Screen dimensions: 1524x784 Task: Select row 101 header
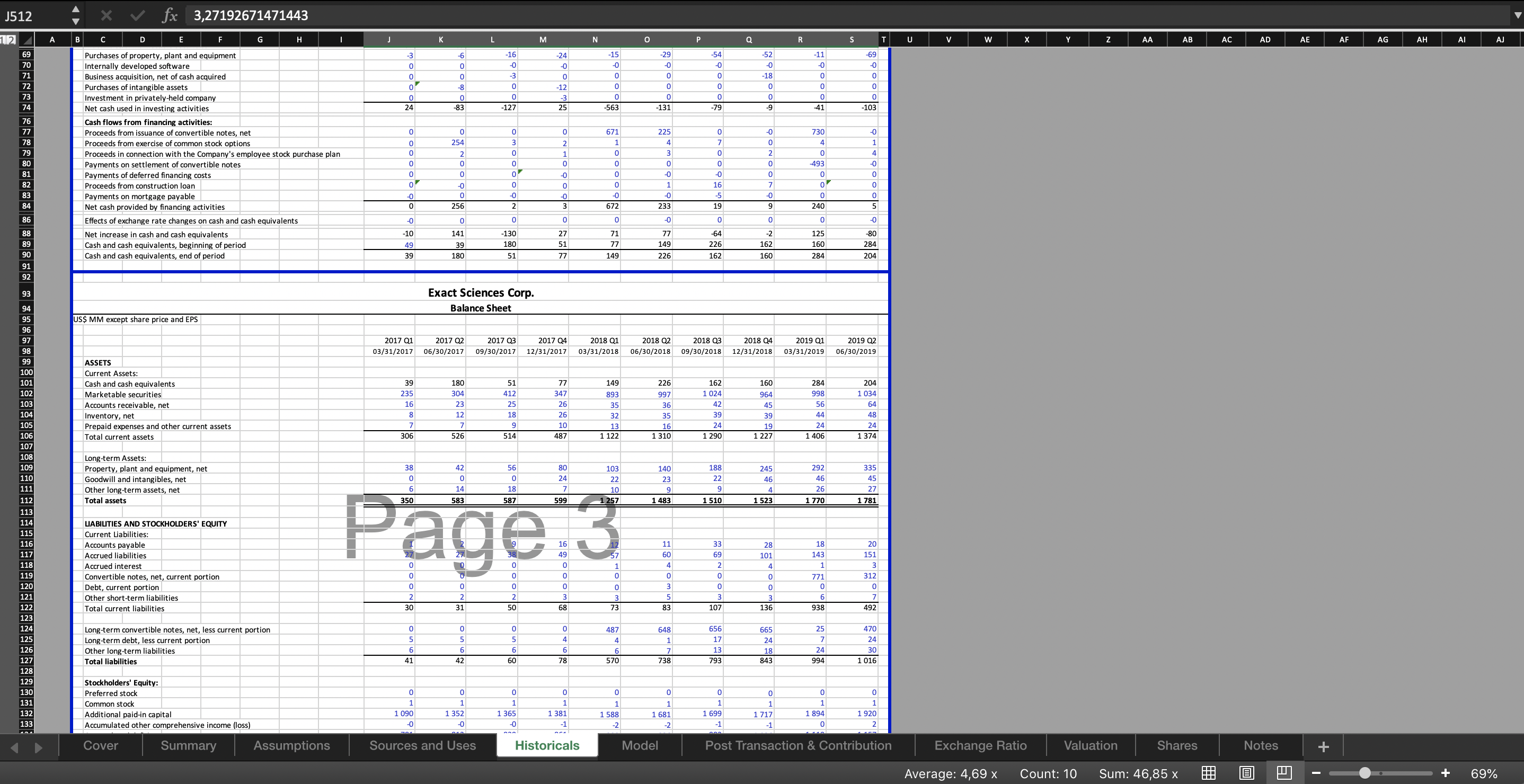(x=26, y=383)
